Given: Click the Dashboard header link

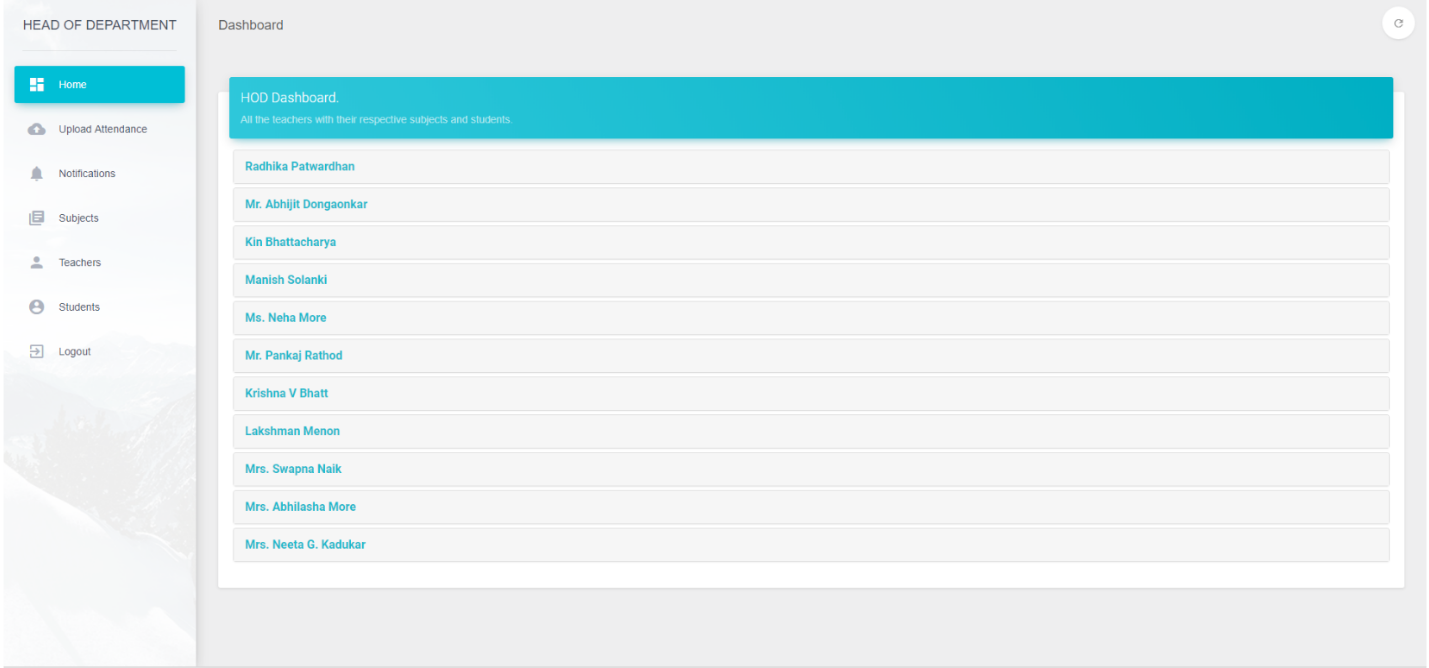Looking at the screenshot, I should pyautogui.click(x=251, y=25).
